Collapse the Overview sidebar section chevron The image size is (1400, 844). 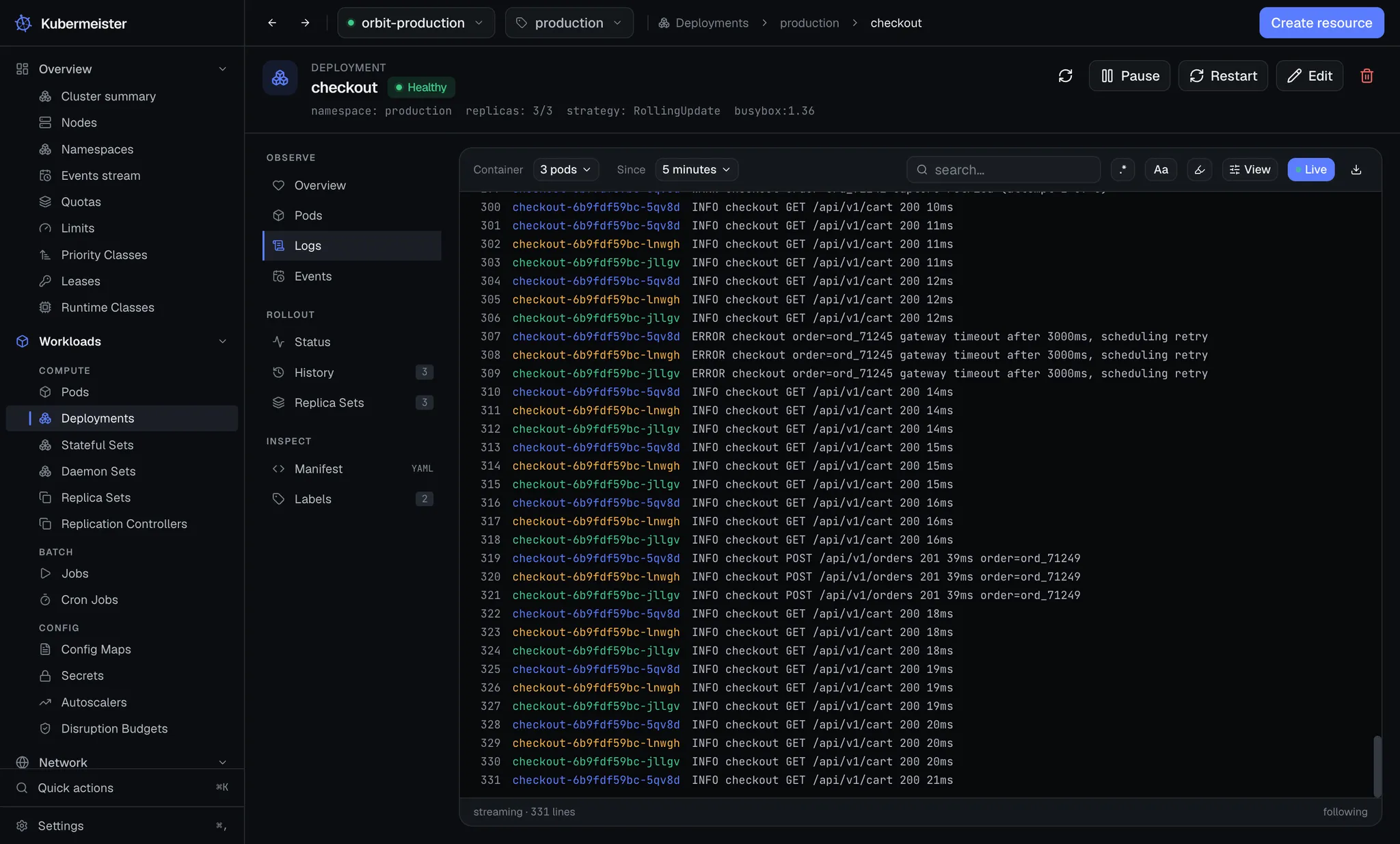(x=222, y=69)
